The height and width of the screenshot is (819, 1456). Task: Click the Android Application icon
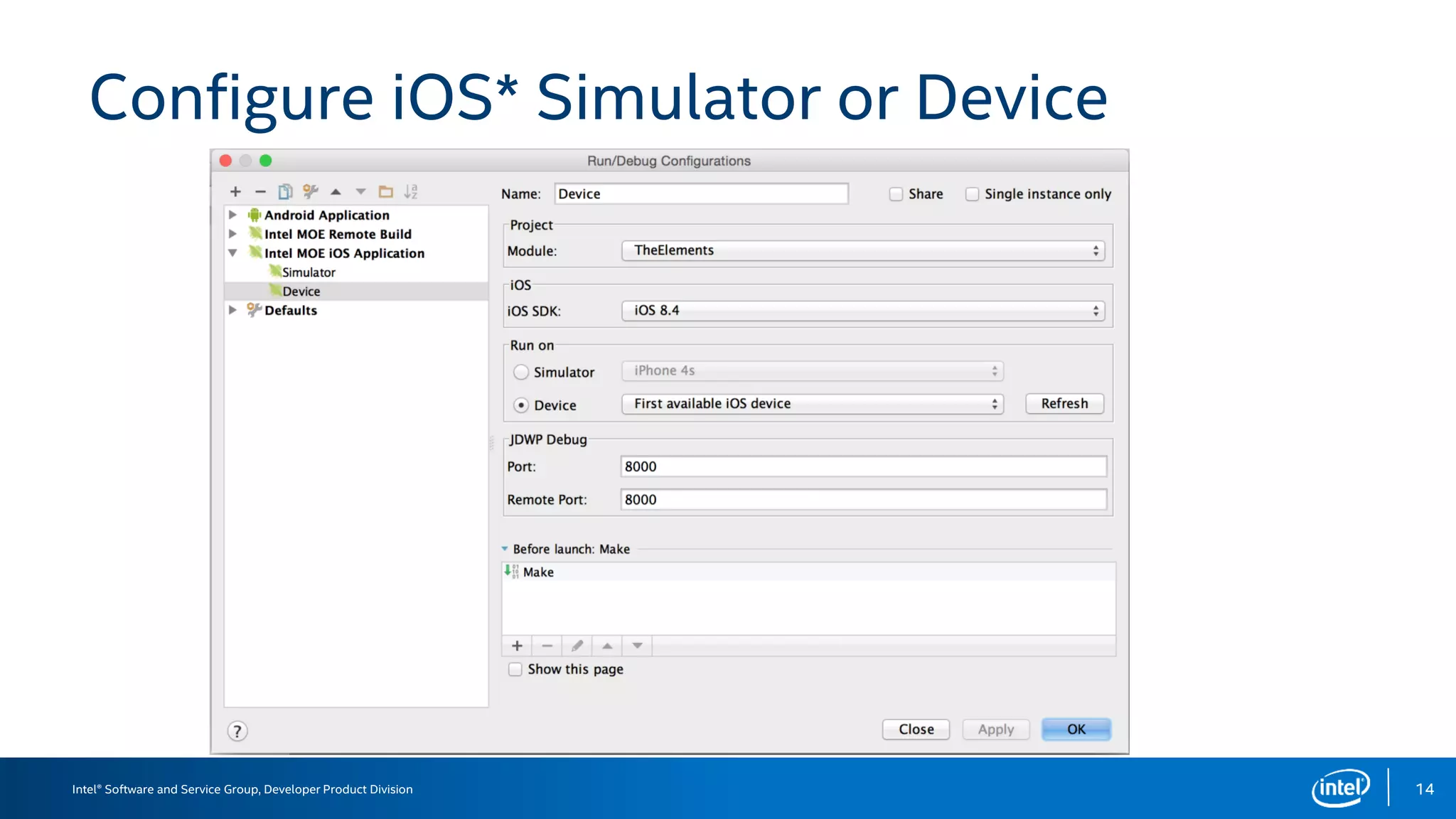point(254,215)
